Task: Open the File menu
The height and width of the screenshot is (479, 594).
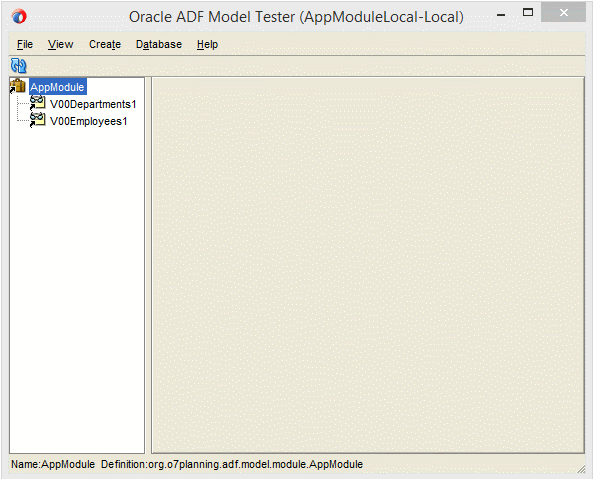Action: [x=25, y=44]
